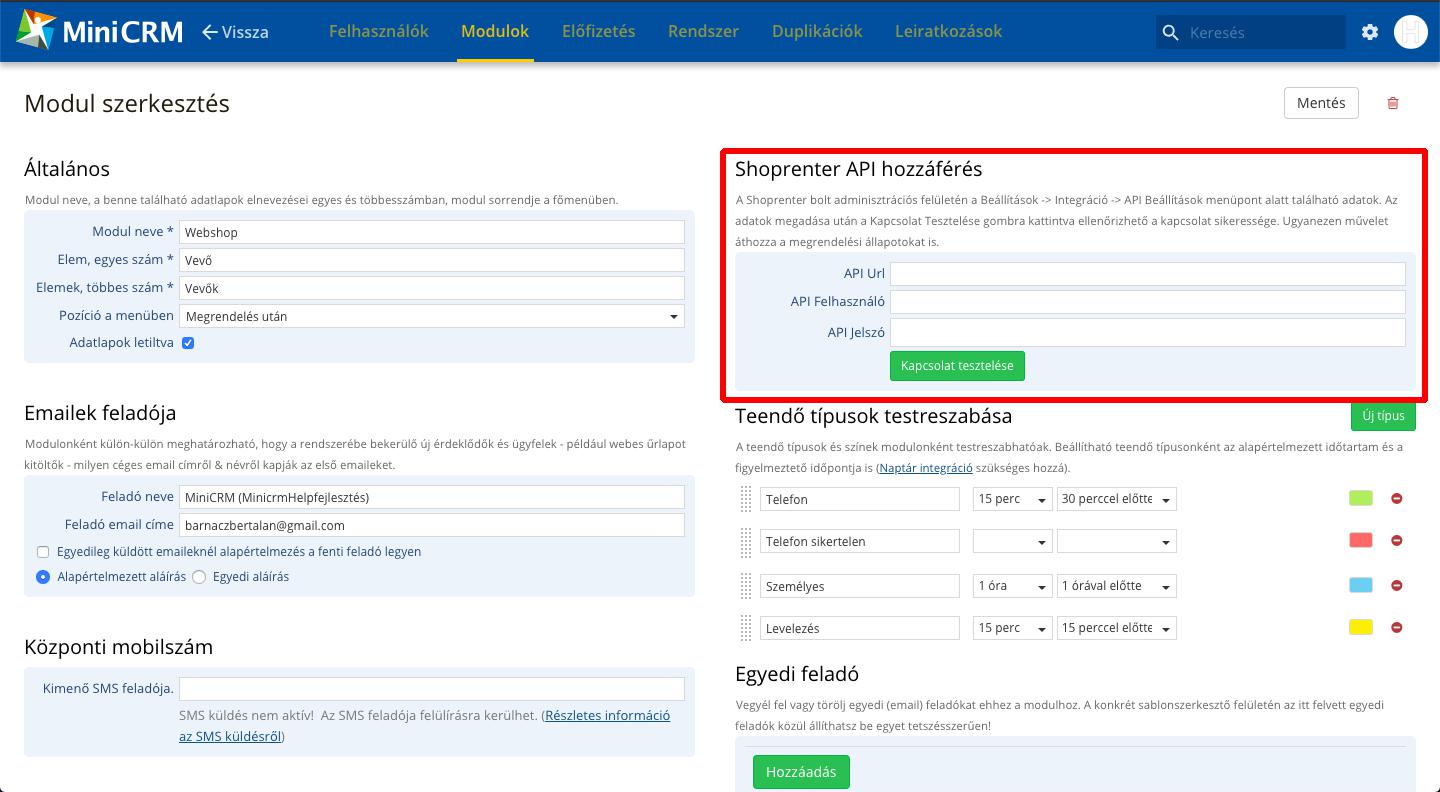Edit the Modul neve field
1440x792 pixels.
[x=432, y=232]
